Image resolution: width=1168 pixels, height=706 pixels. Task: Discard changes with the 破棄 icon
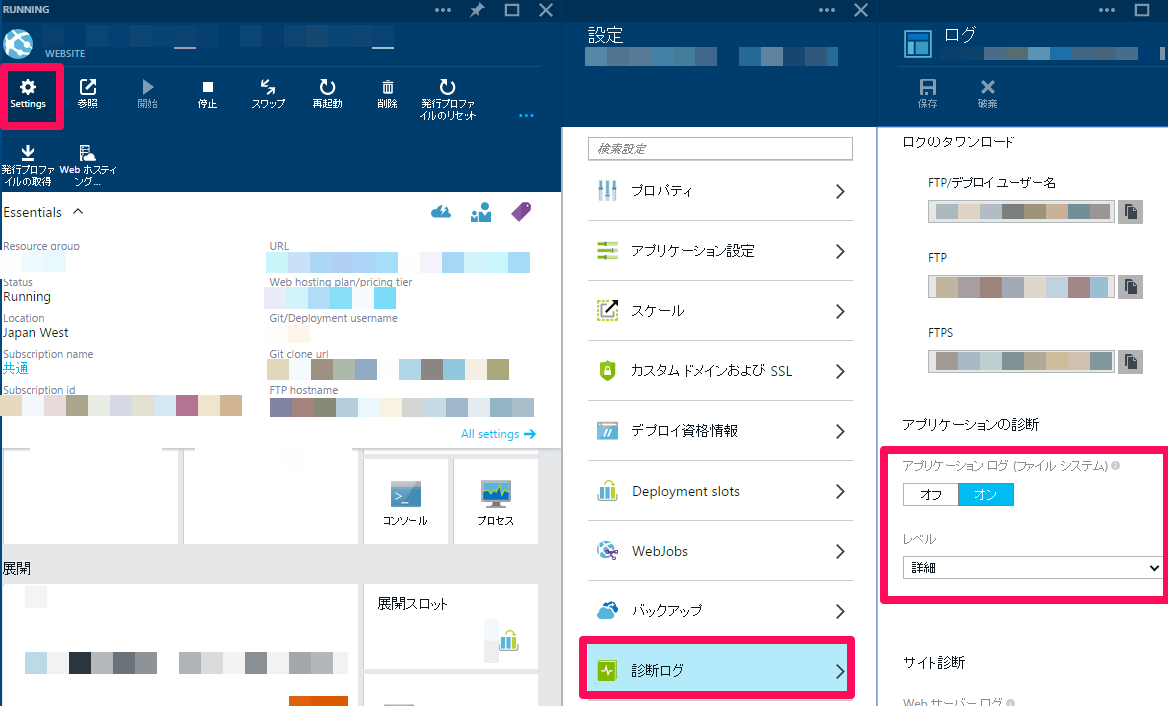[986, 92]
